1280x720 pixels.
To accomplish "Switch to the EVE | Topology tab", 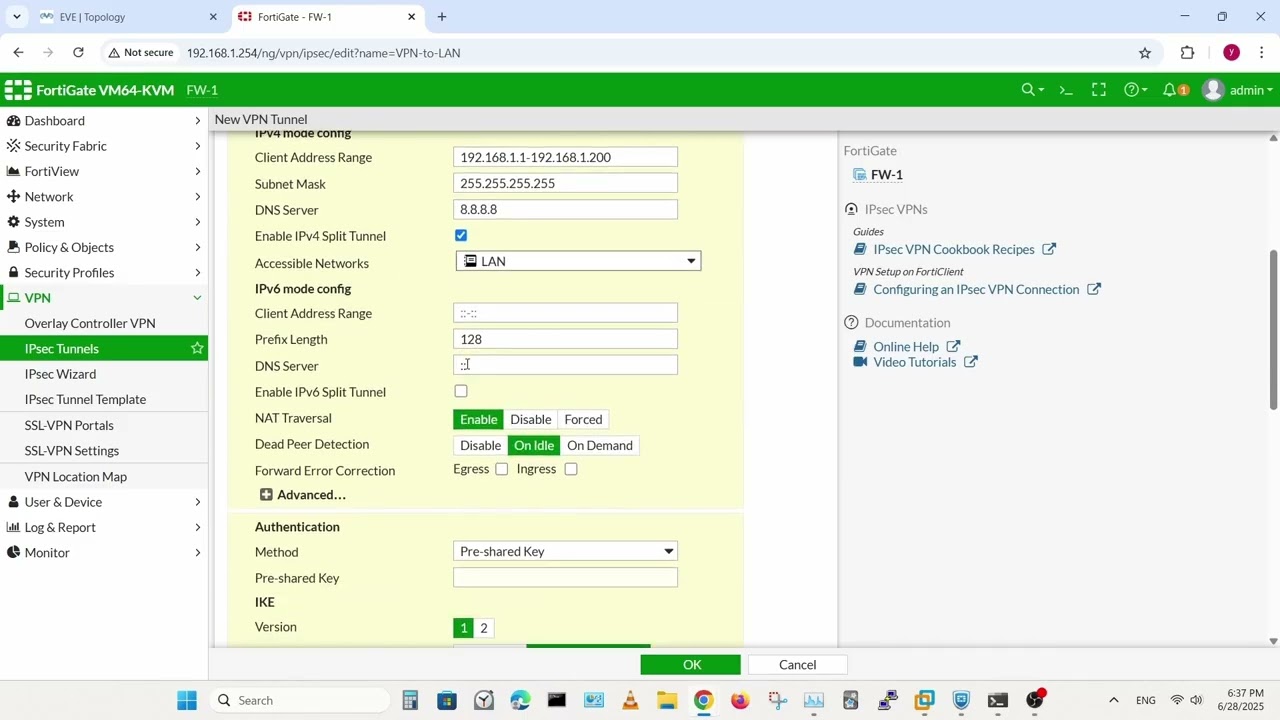I will click(x=126, y=17).
